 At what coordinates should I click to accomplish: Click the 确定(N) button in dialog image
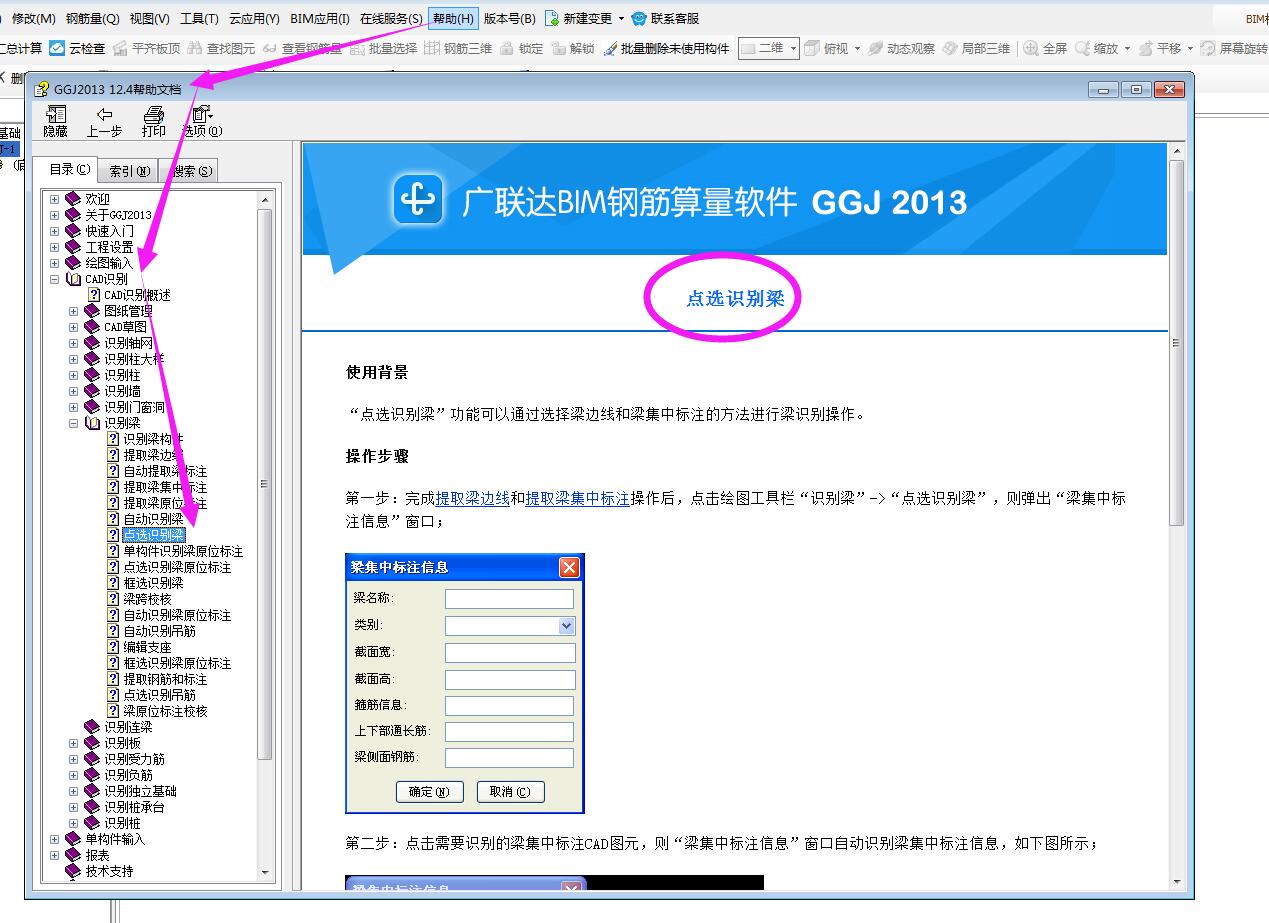tap(430, 792)
